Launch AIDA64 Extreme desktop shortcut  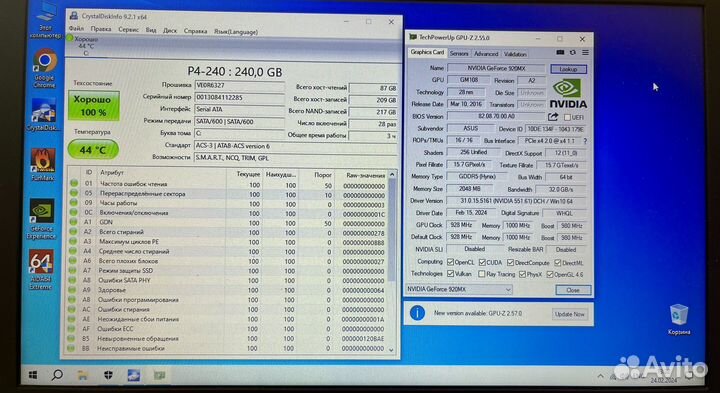[x=42, y=269]
